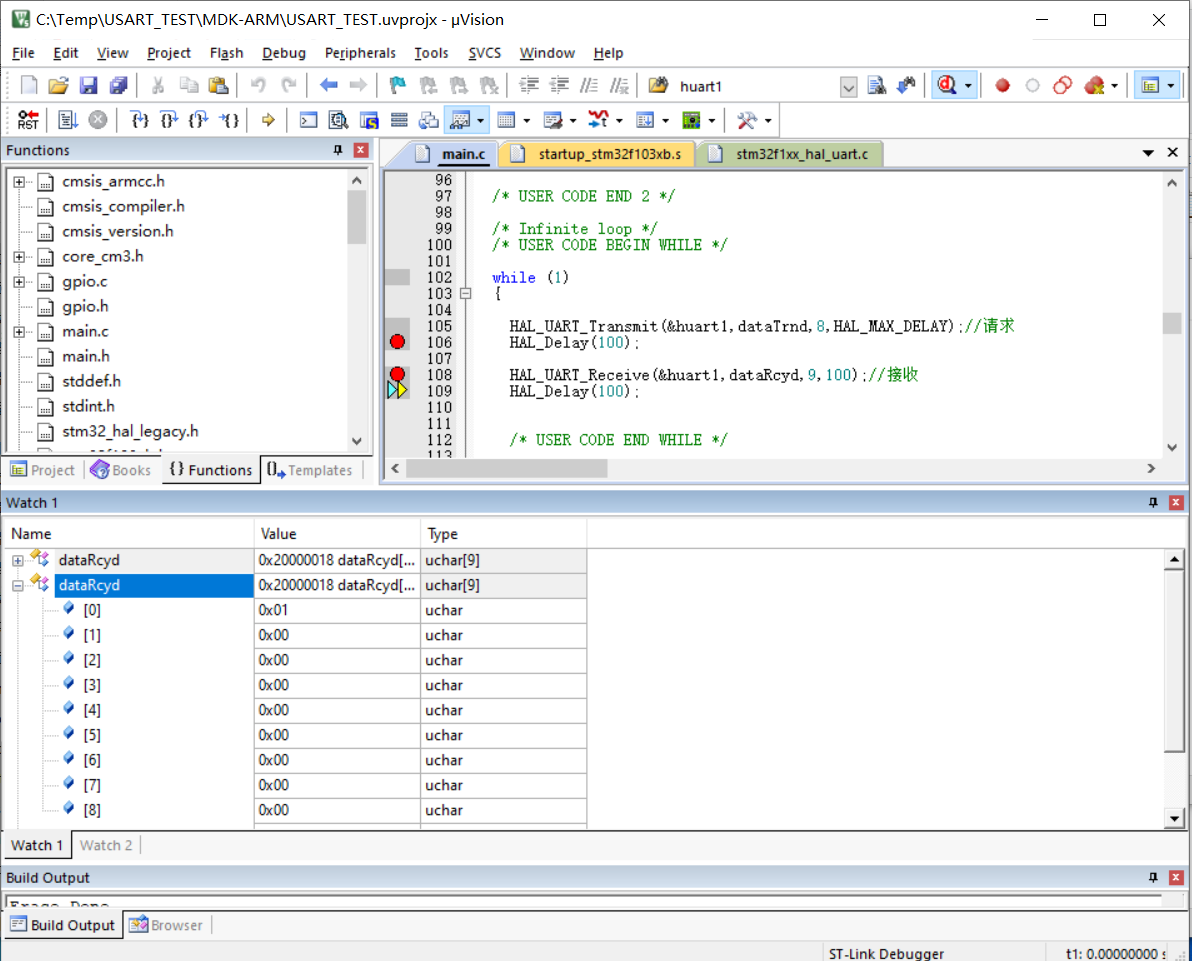Open the Debug toolbar magnifier dropdown arrow
Image resolution: width=1192 pixels, height=961 pixels.
(x=968, y=86)
